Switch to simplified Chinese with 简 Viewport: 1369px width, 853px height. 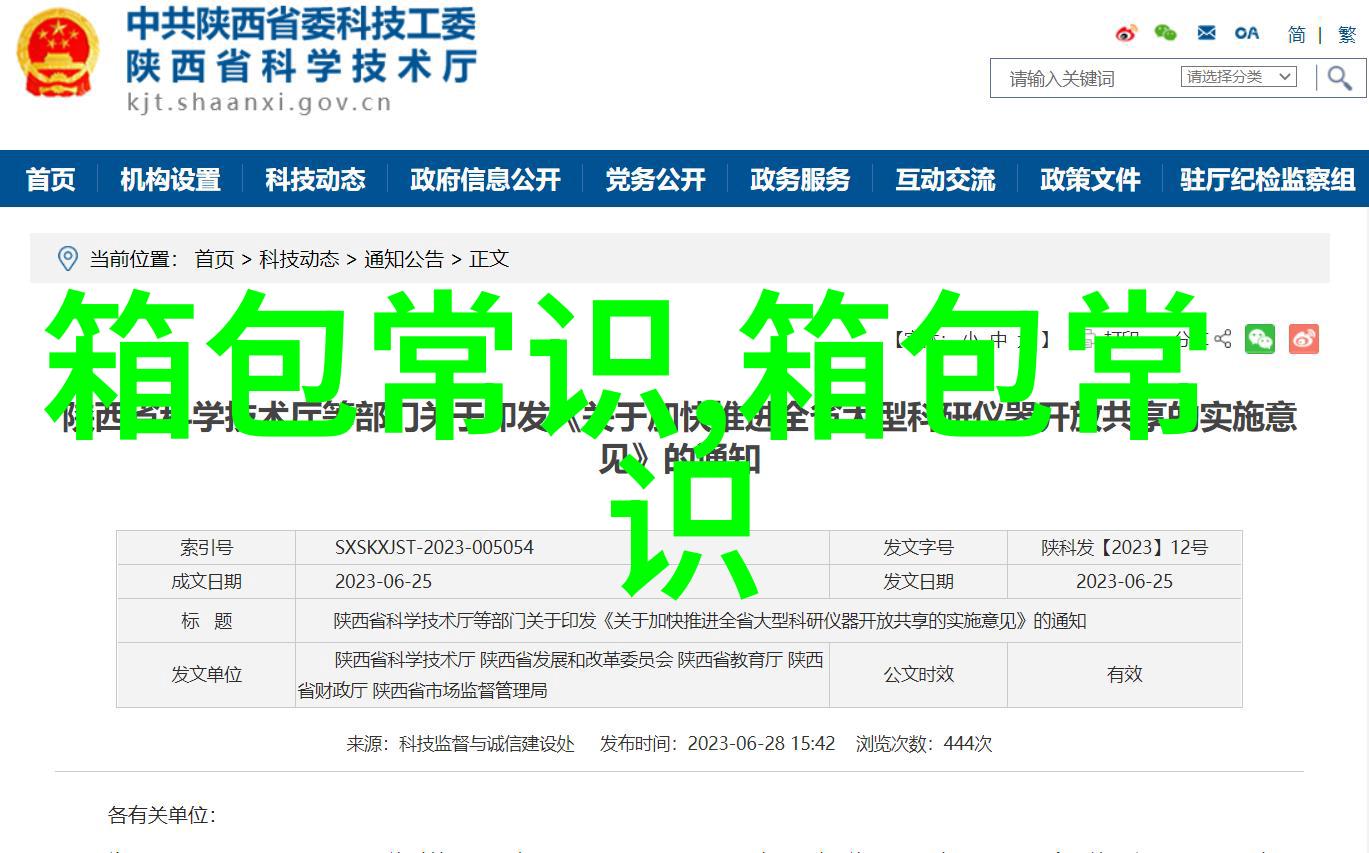(1296, 34)
